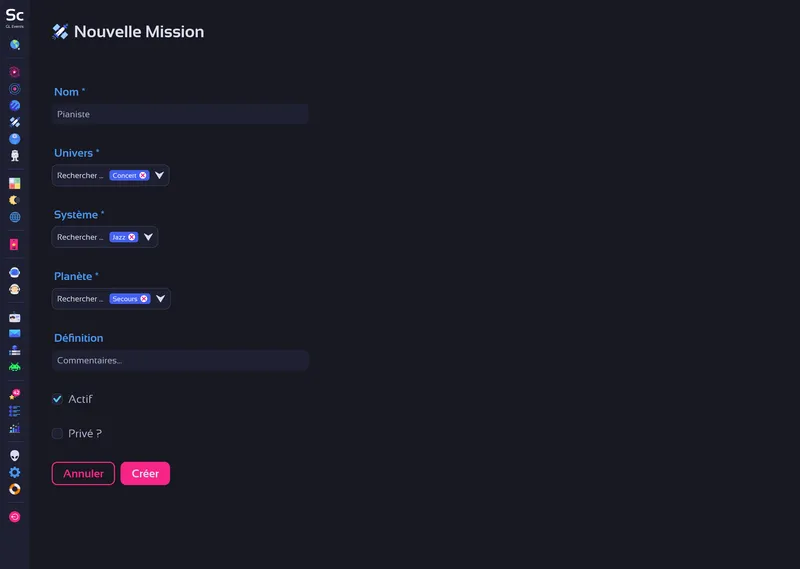This screenshot has width=800, height=569.
Task: Remove the Jazz tag from Système
Action: pos(132,237)
